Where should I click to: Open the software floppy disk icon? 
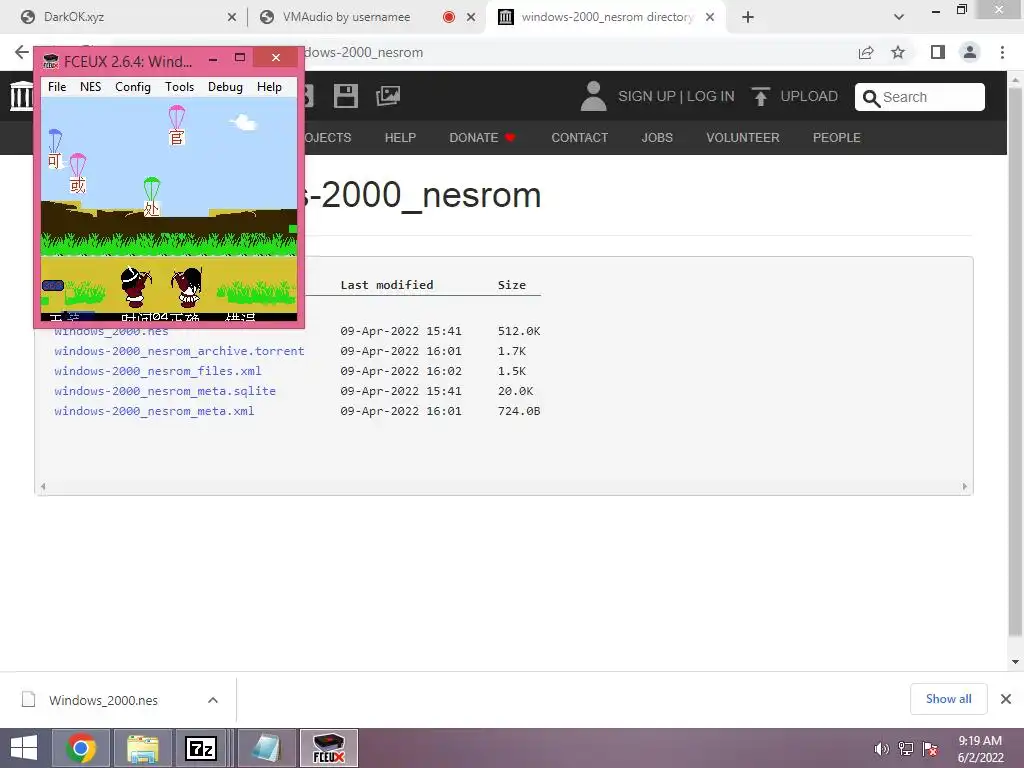tap(345, 96)
